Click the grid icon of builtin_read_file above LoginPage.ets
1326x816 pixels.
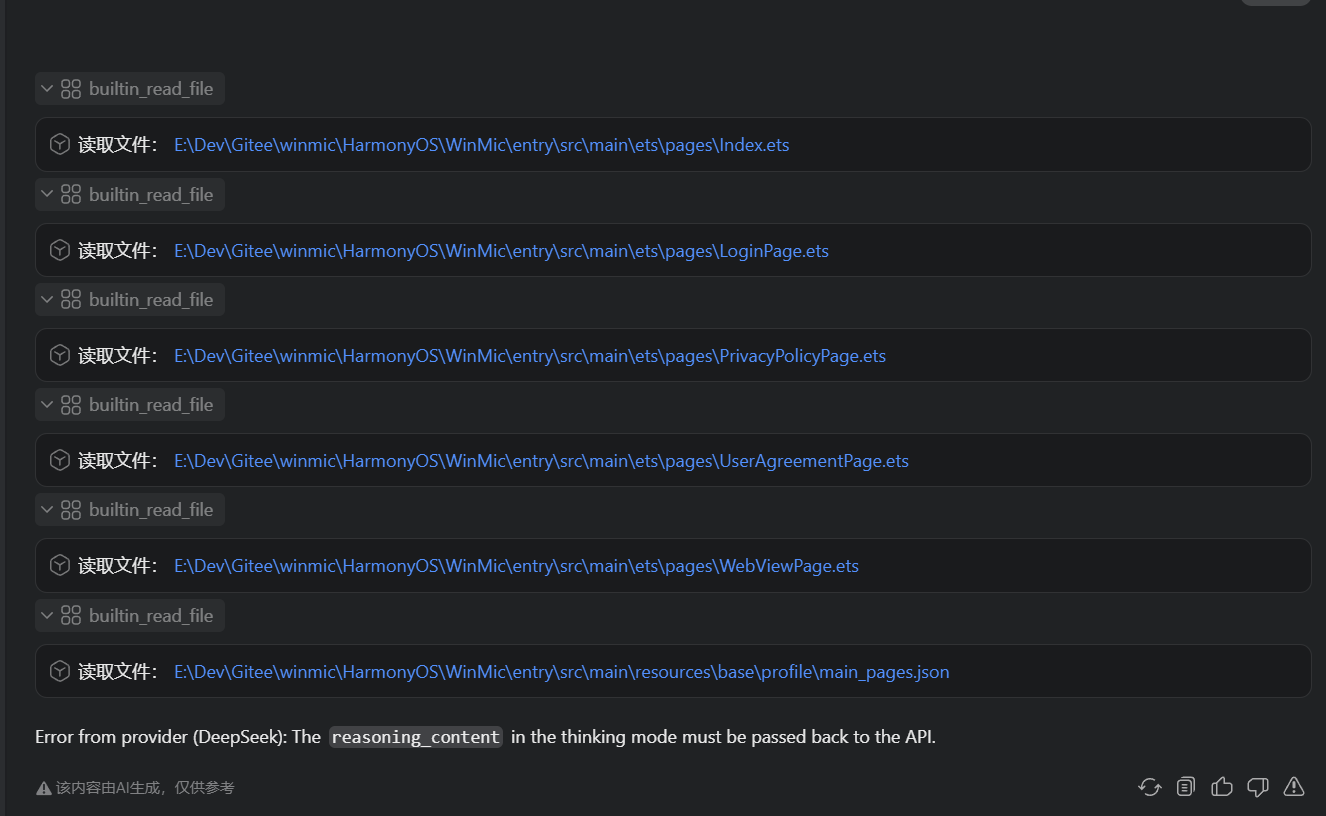click(71, 194)
